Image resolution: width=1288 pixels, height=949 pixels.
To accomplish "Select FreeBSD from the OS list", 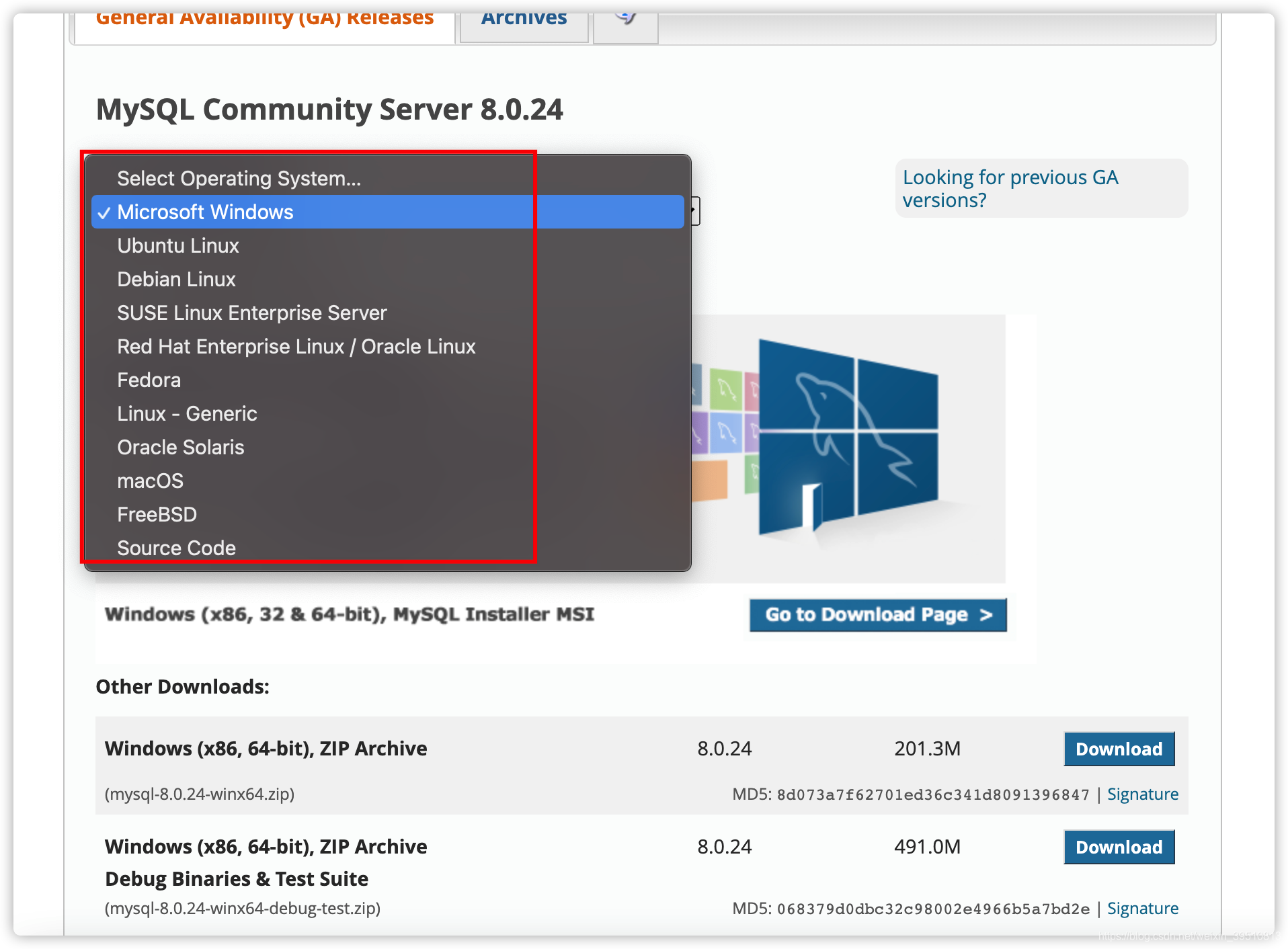I will point(387,514).
